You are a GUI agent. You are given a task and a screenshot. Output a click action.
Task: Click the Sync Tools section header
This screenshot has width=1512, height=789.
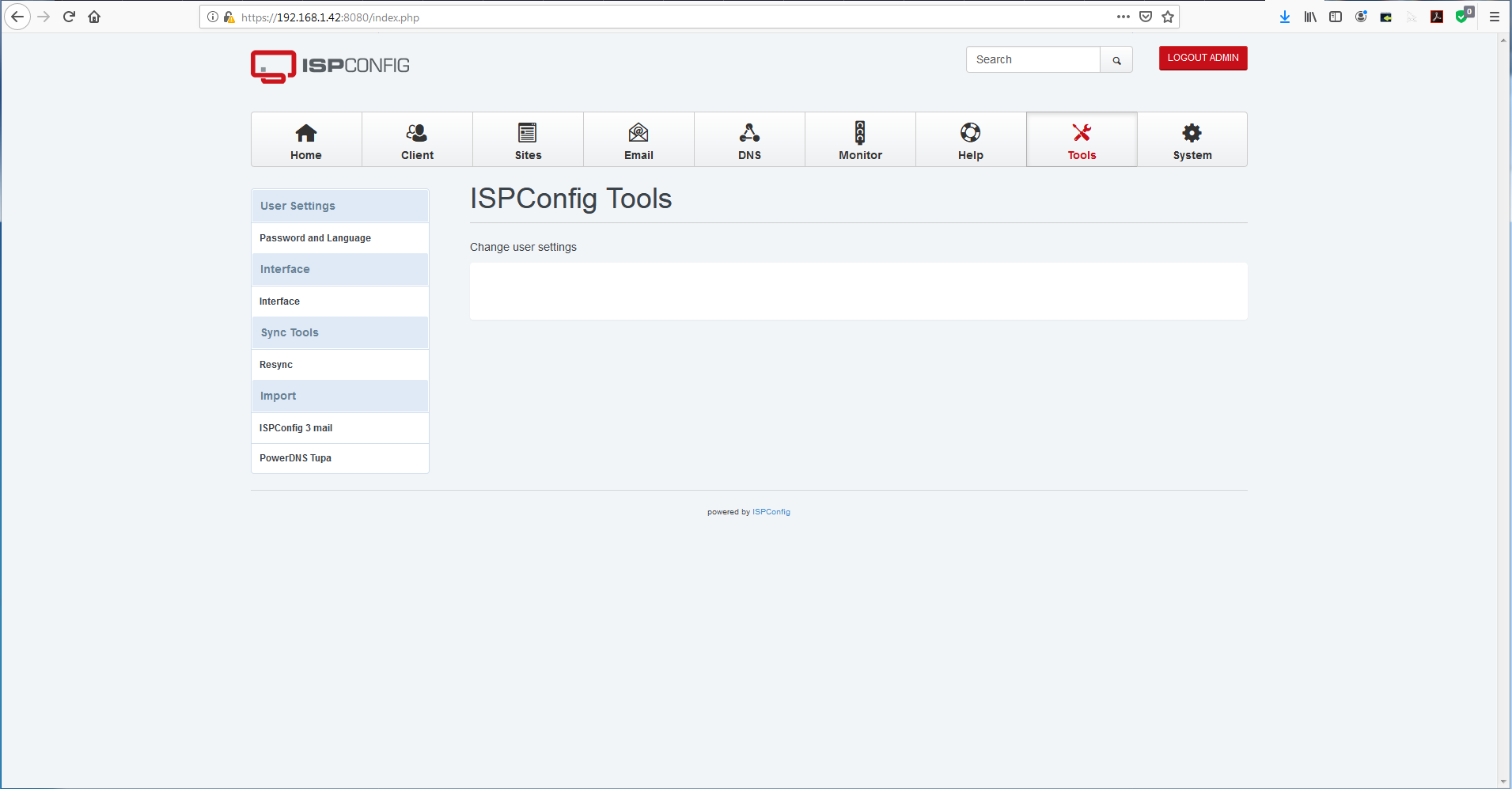[340, 332]
